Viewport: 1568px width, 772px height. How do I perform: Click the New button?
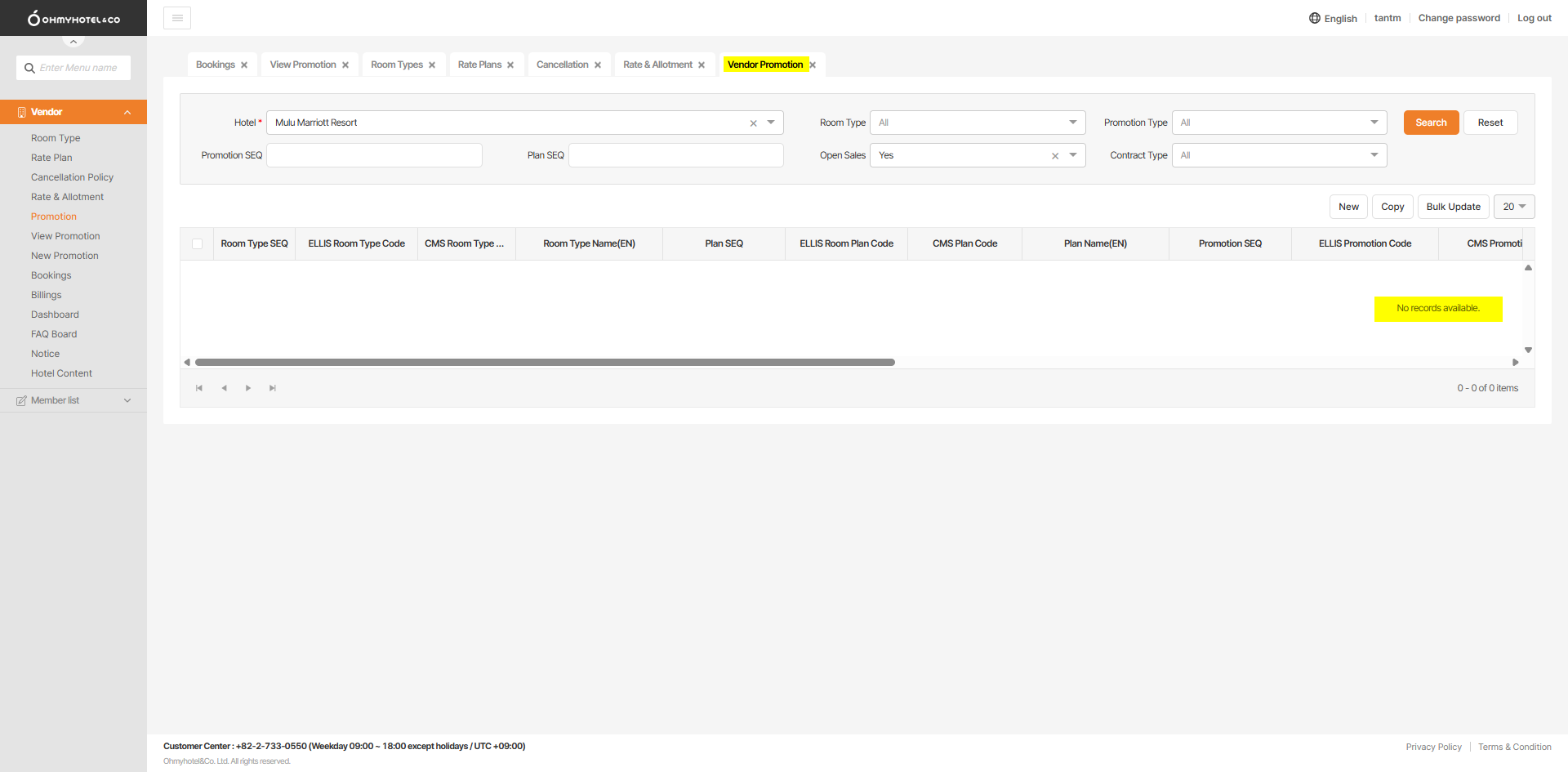pyautogui.click(x=1348, y=207)
